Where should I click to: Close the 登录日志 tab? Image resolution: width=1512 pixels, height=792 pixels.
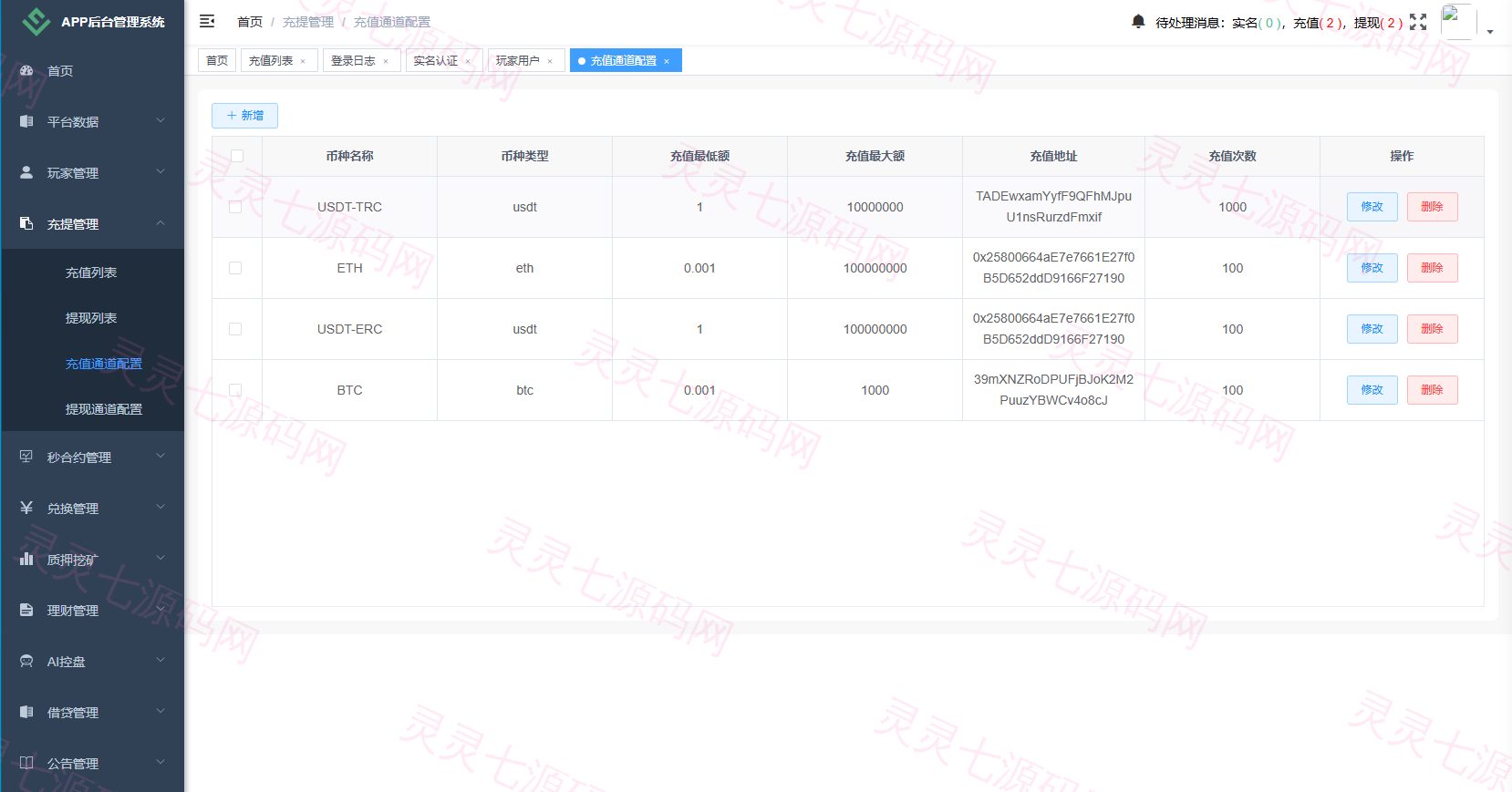tap(386, 61)
